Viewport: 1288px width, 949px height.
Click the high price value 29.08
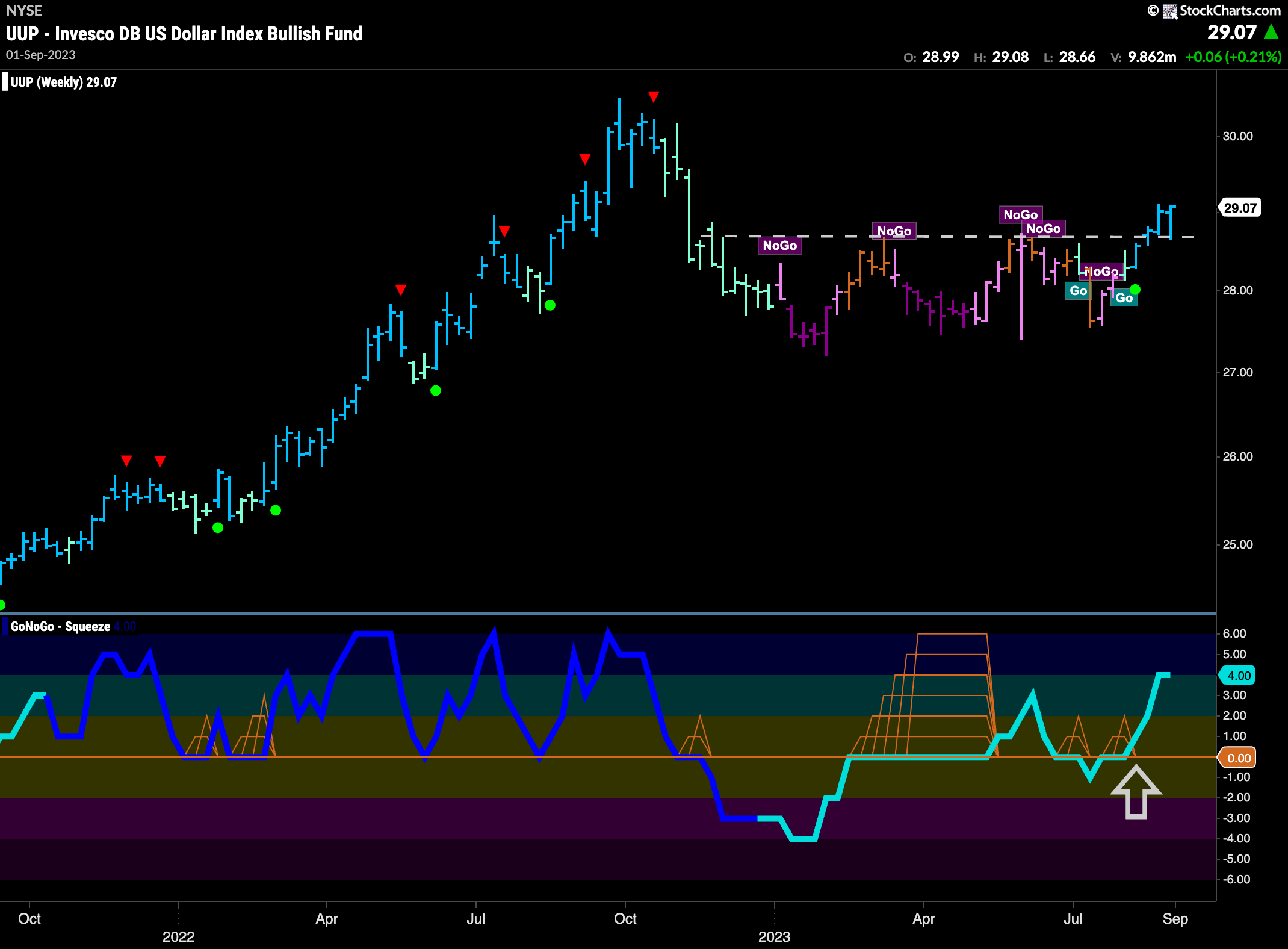1011,57
